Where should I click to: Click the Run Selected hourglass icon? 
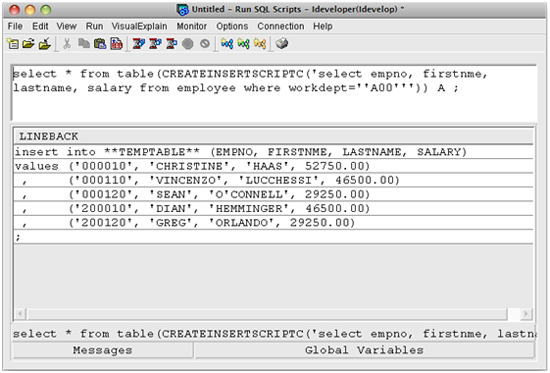point(172,44)
